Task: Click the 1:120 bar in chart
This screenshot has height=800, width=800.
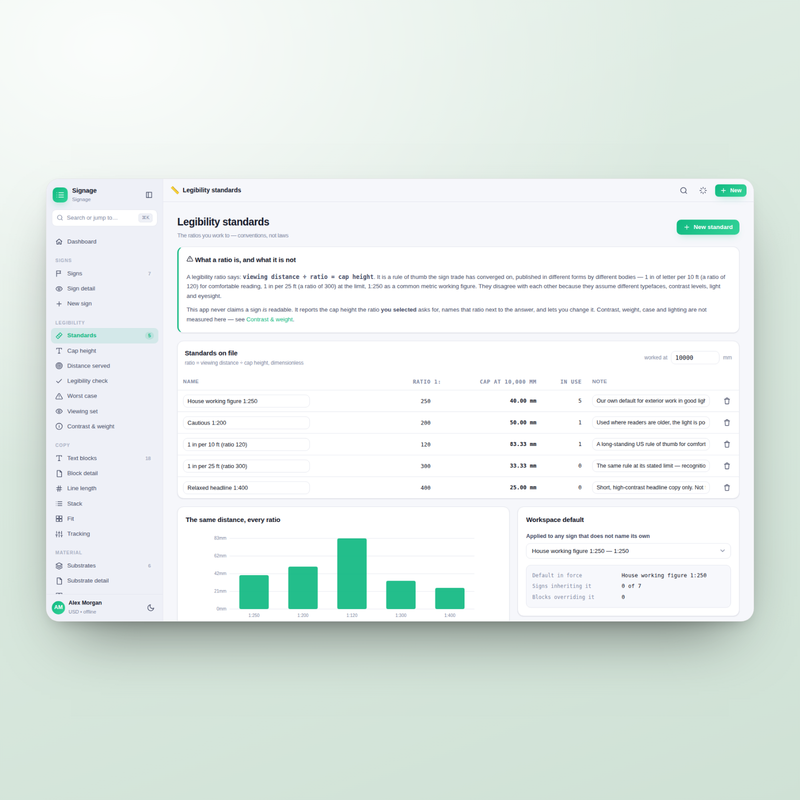Action: 352,573
